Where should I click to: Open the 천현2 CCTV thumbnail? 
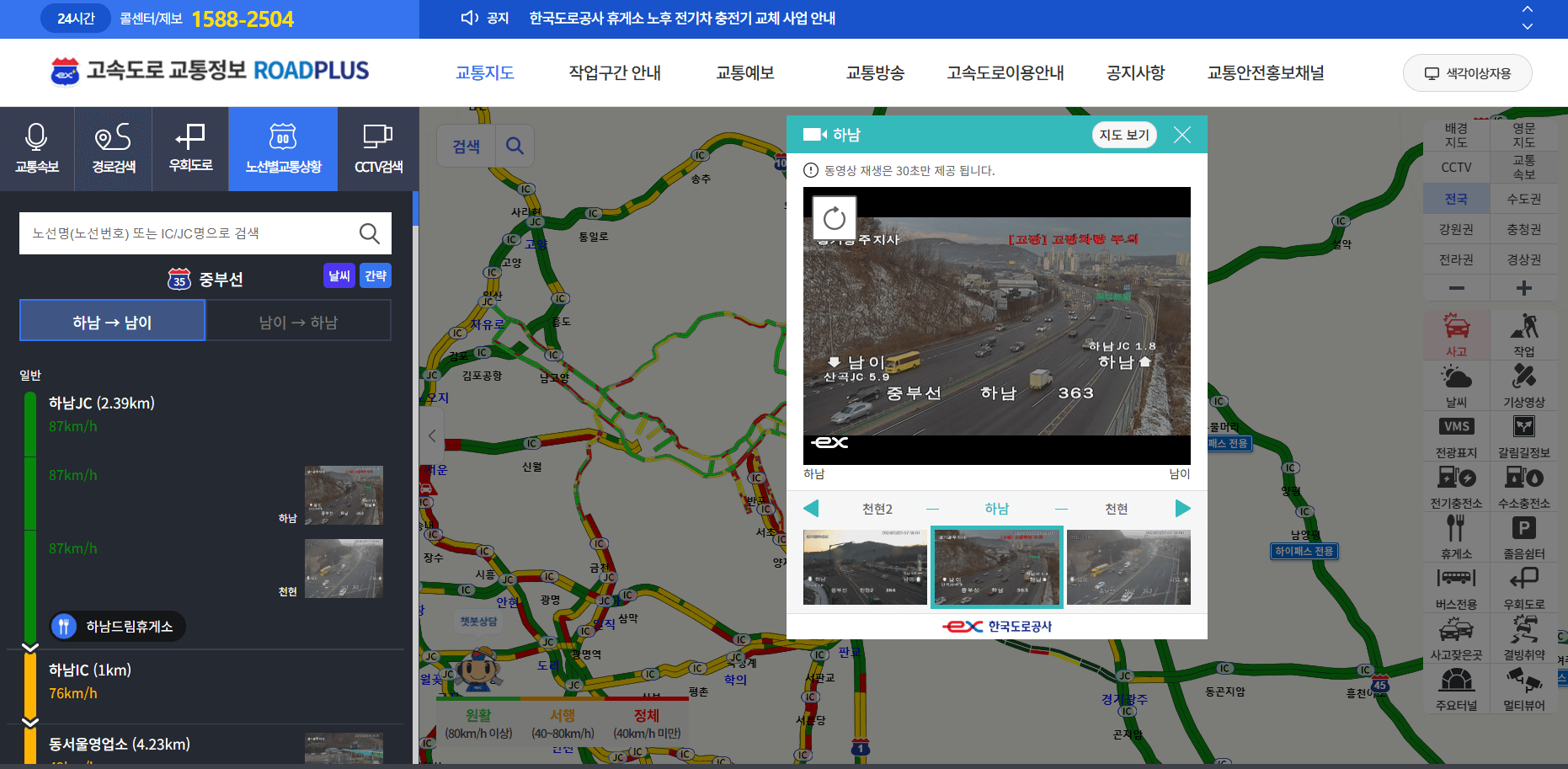[865, 567]
